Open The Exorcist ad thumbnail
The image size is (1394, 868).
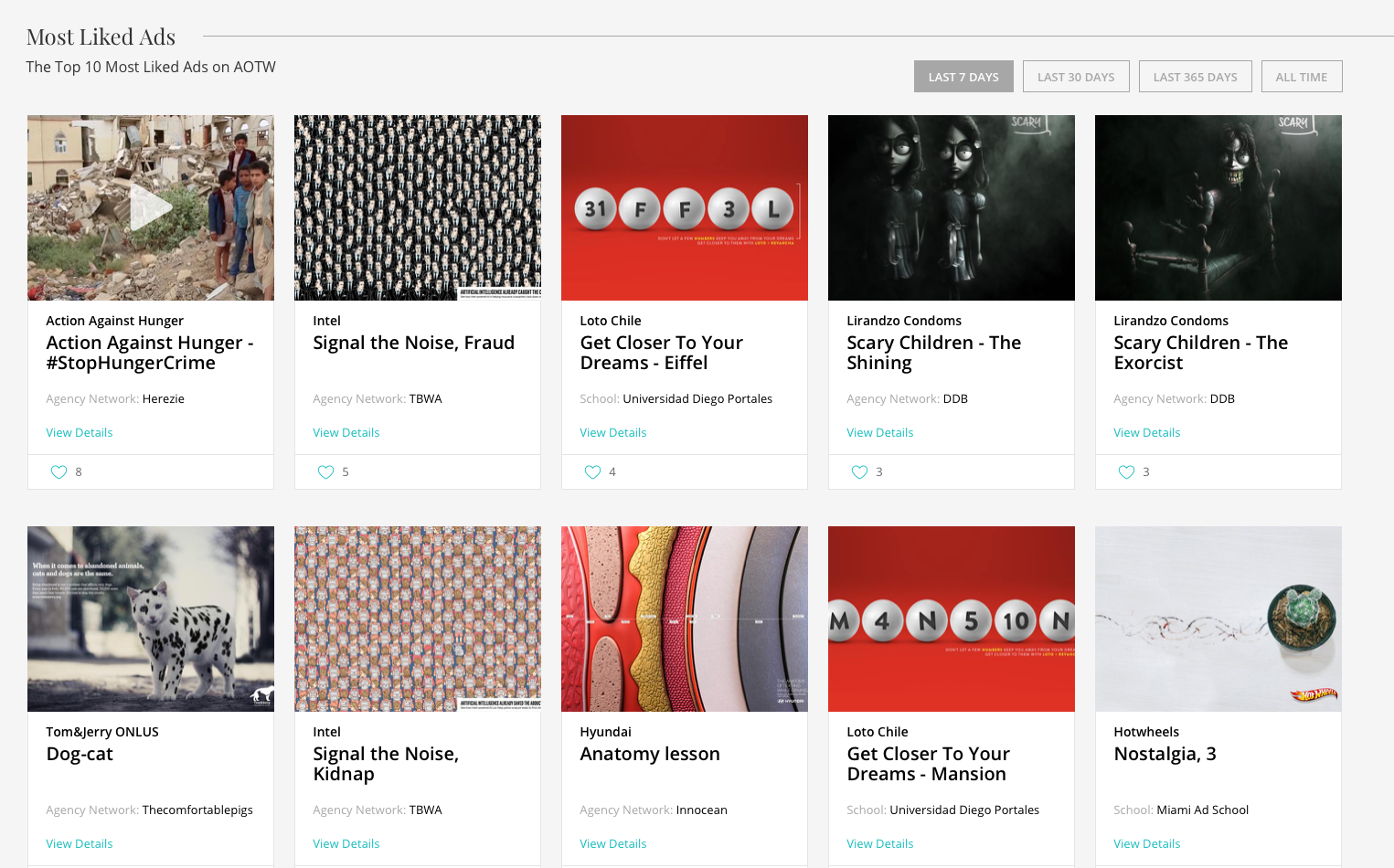tap(1218, 207)
